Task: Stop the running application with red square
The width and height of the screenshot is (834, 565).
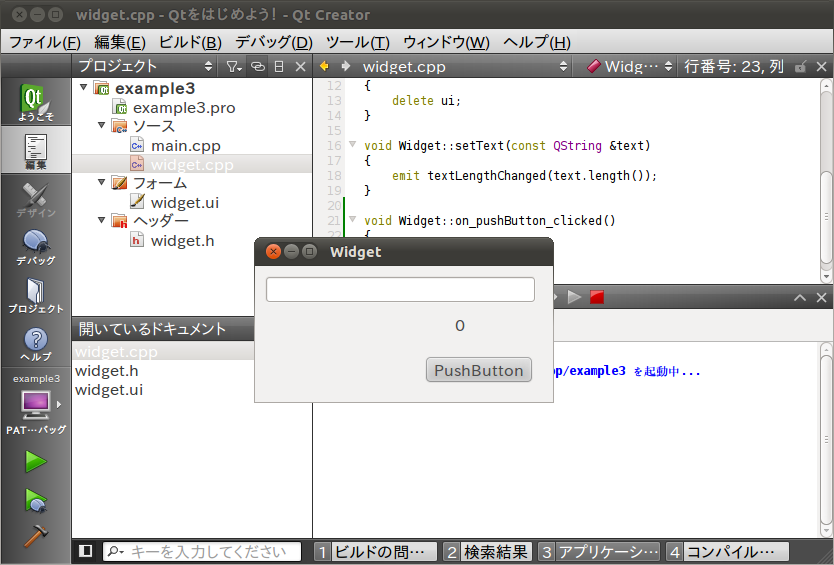Action: tap(597, 297)
